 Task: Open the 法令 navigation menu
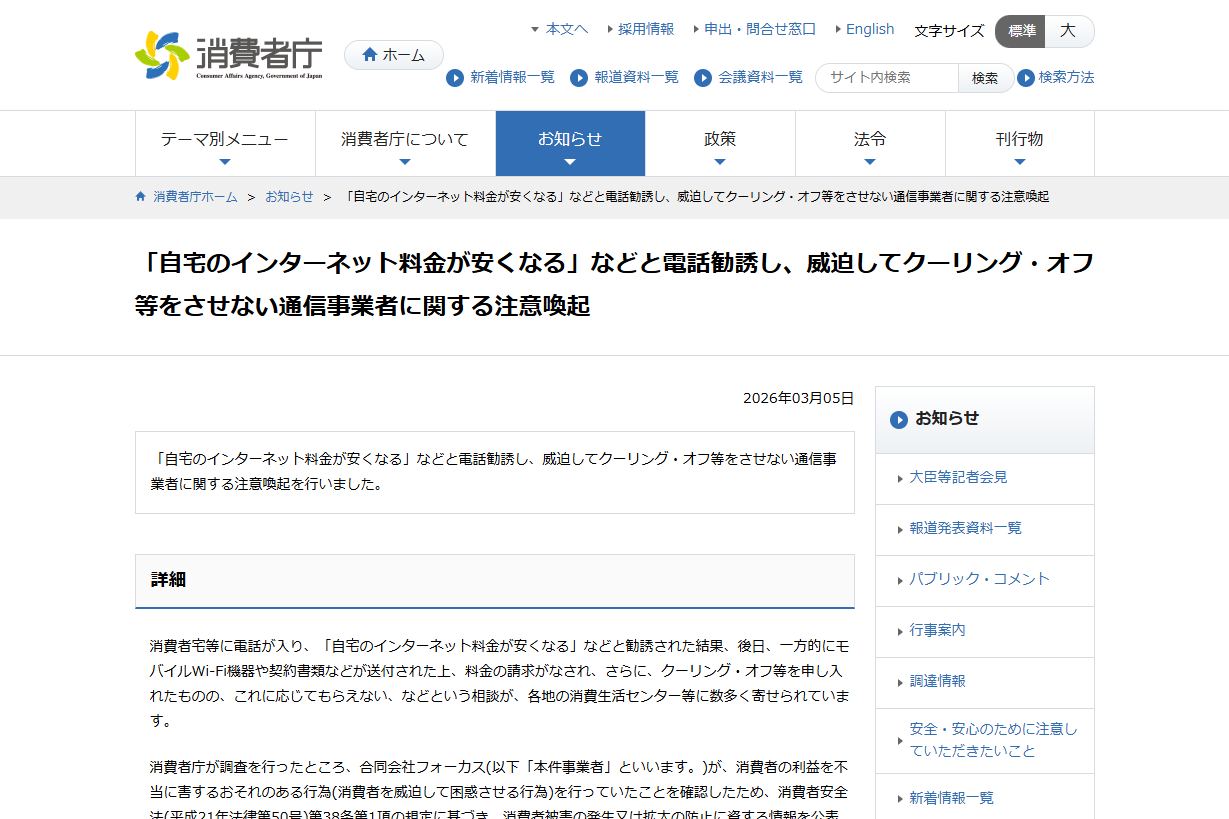pos(870,143)
